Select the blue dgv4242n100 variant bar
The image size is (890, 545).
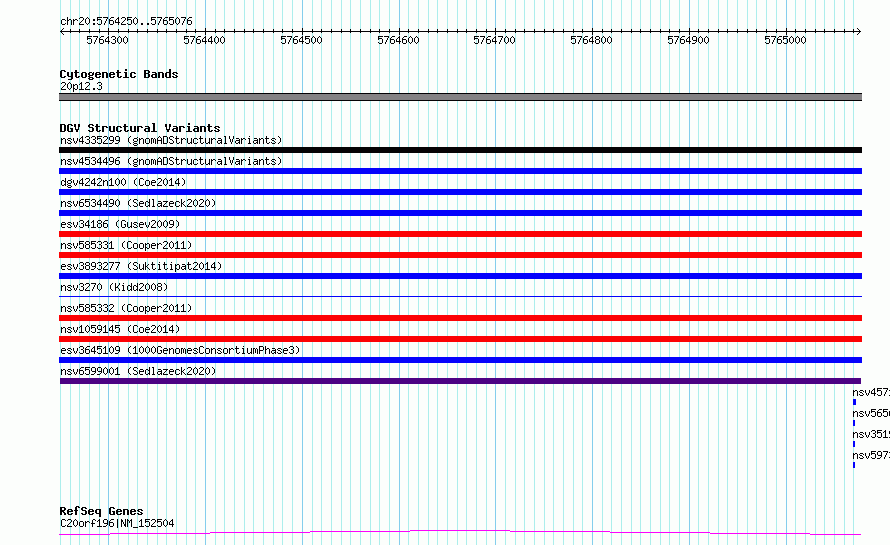click(x=460, y=192)
